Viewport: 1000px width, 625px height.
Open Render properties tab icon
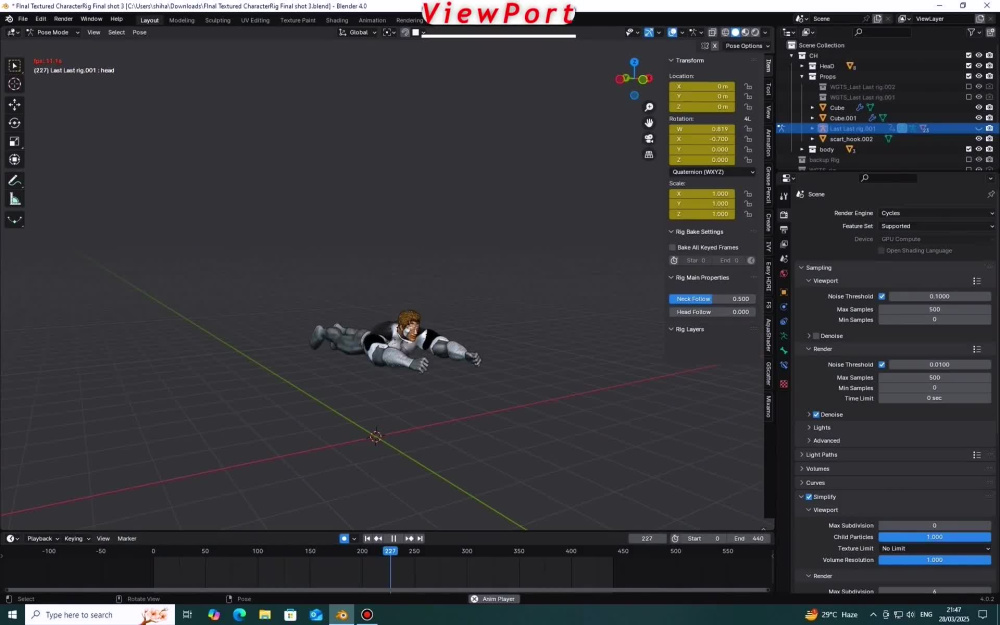click(784, 215)
